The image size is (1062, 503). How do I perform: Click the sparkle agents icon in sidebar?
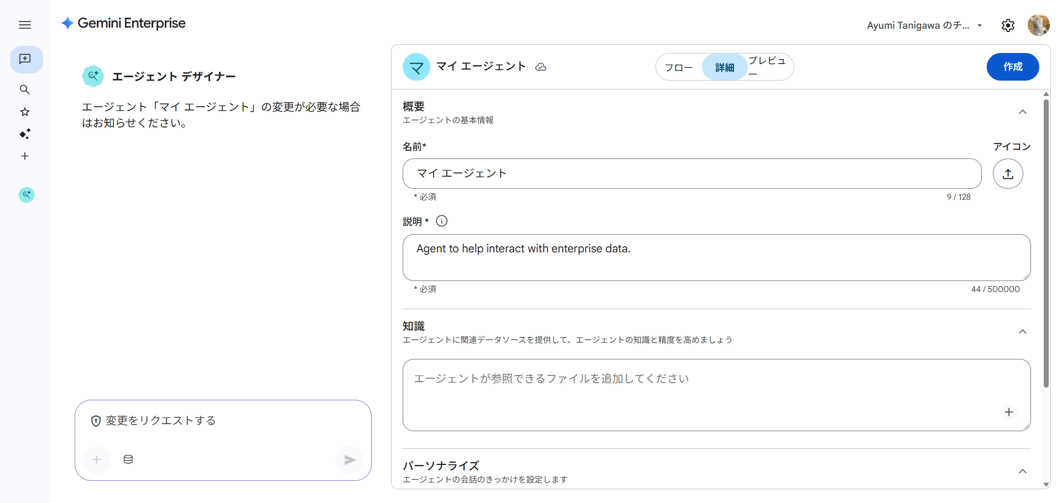[x=25, y=134]
